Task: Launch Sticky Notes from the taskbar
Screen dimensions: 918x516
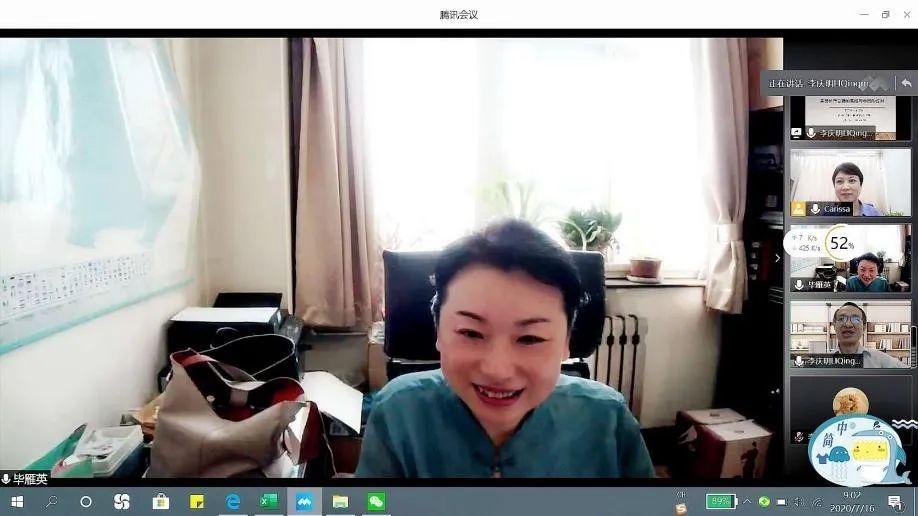Action: click(x=197, y=501)
